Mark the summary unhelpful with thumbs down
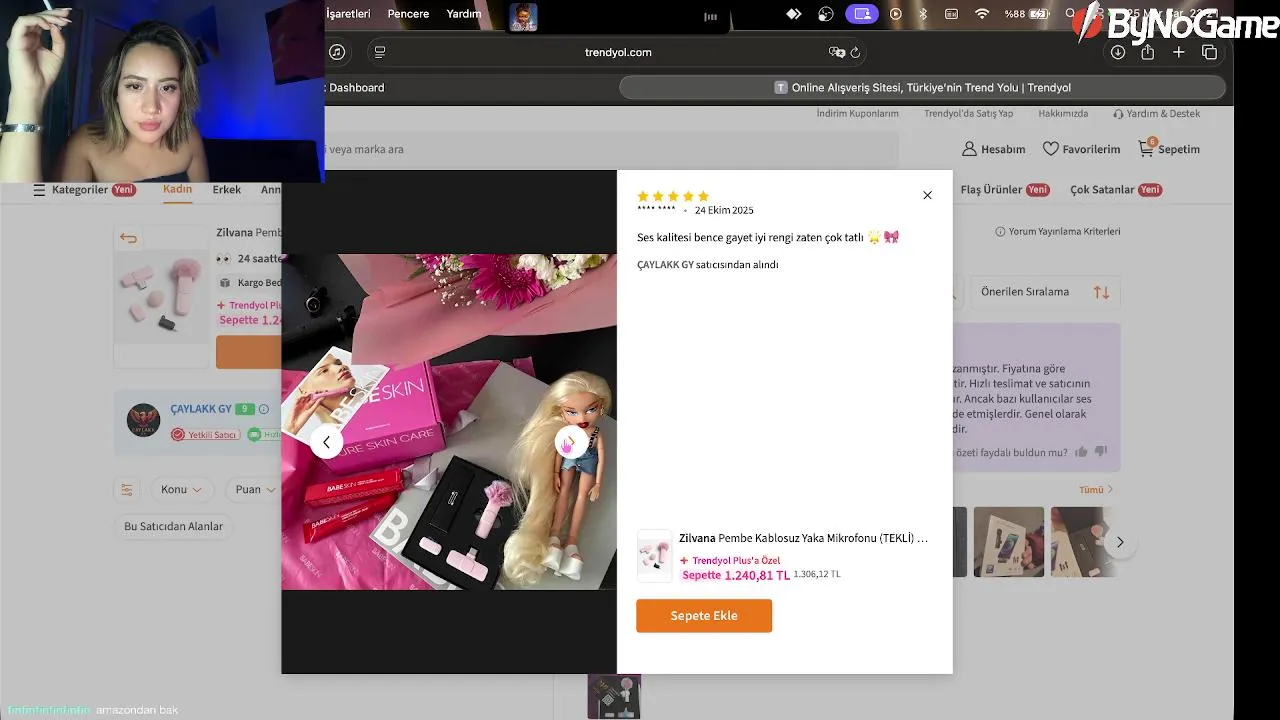Screen dimensions: 1280x720 pyautogui.click(x=1101, y=452)
